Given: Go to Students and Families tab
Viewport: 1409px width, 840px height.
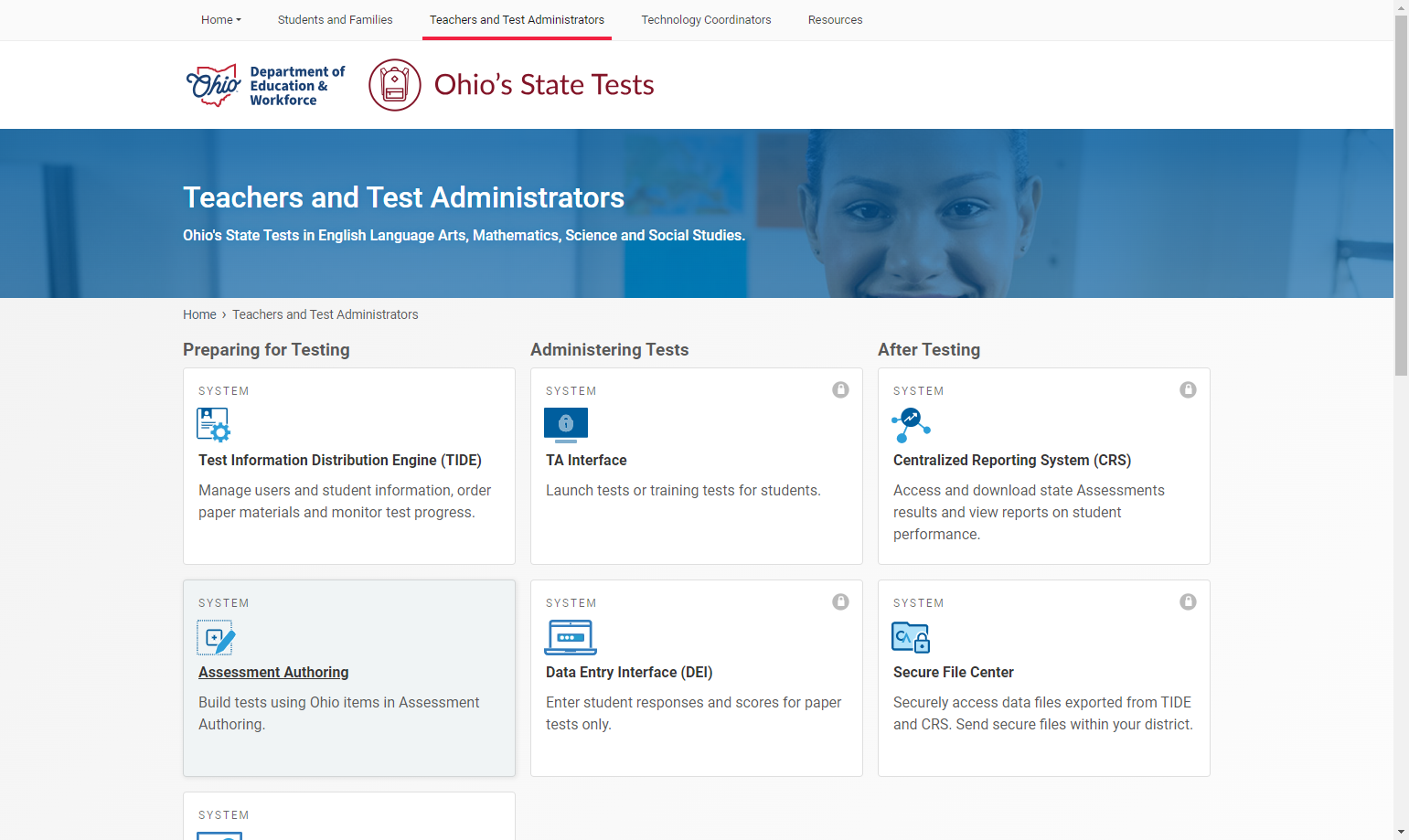Looking at the screenshot, I should pos(336,20).
